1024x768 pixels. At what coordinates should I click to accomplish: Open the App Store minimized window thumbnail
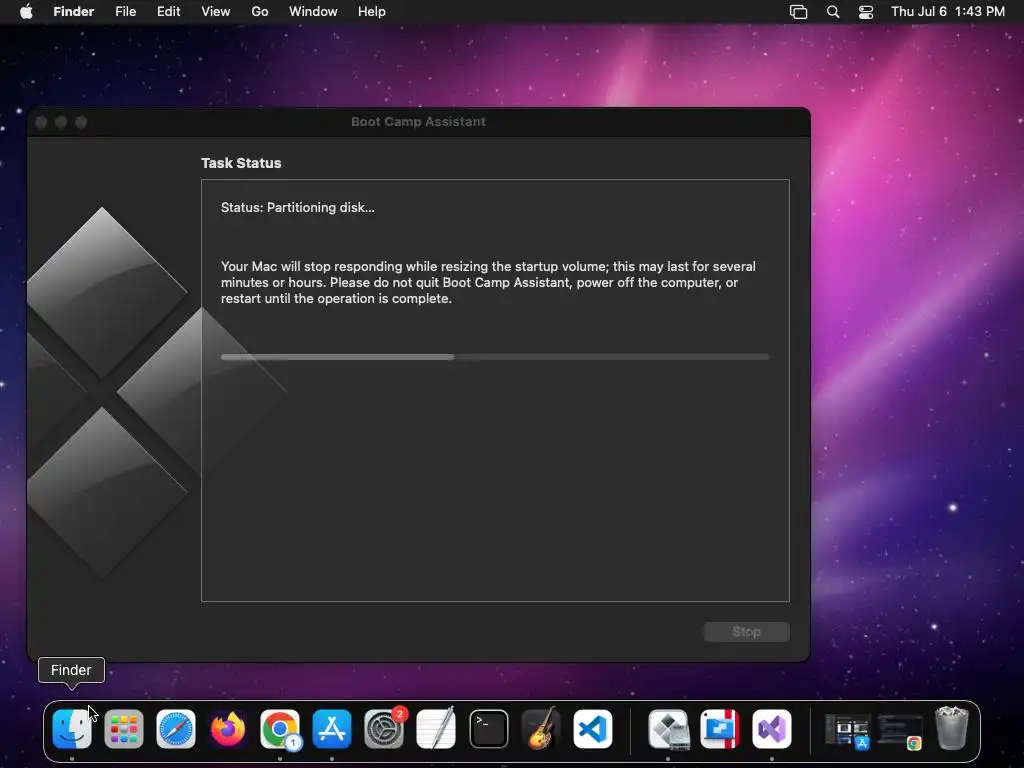tap(848, 731)
